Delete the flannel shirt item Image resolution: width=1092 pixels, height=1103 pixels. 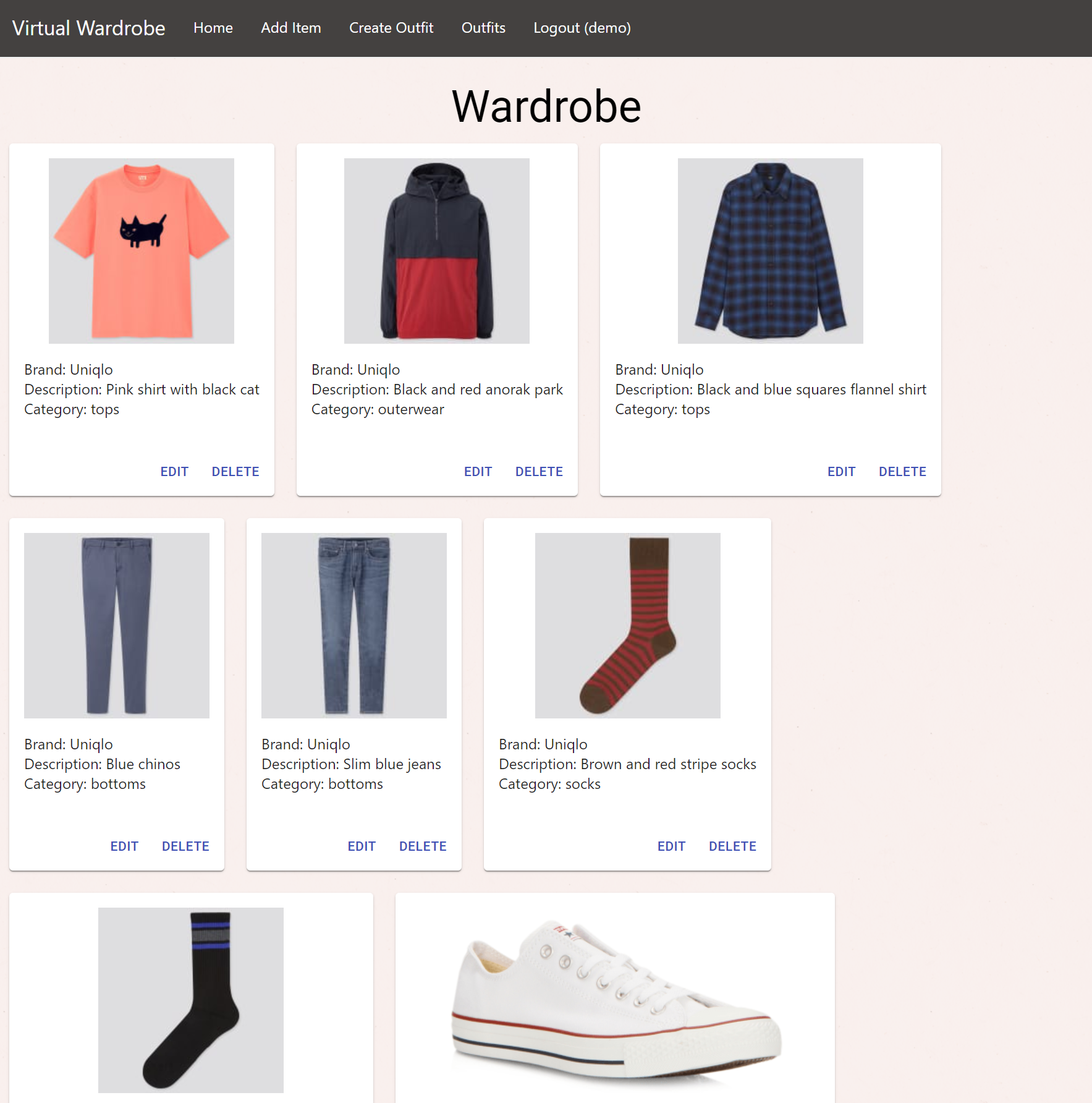[902, 472]
